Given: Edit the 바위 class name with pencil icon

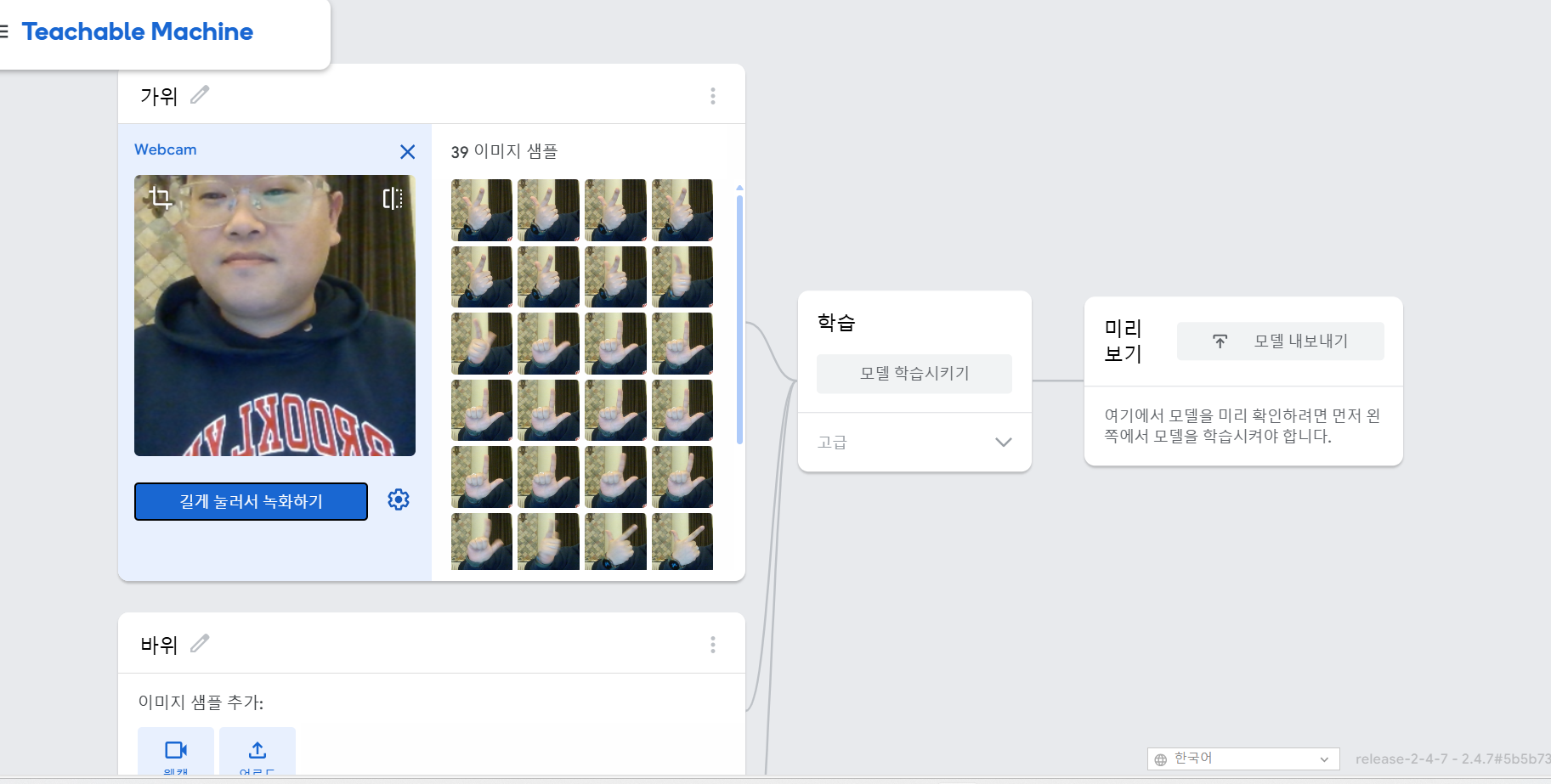Looking at the screenshot, I should pyautogui.click(x=200, y=643).
